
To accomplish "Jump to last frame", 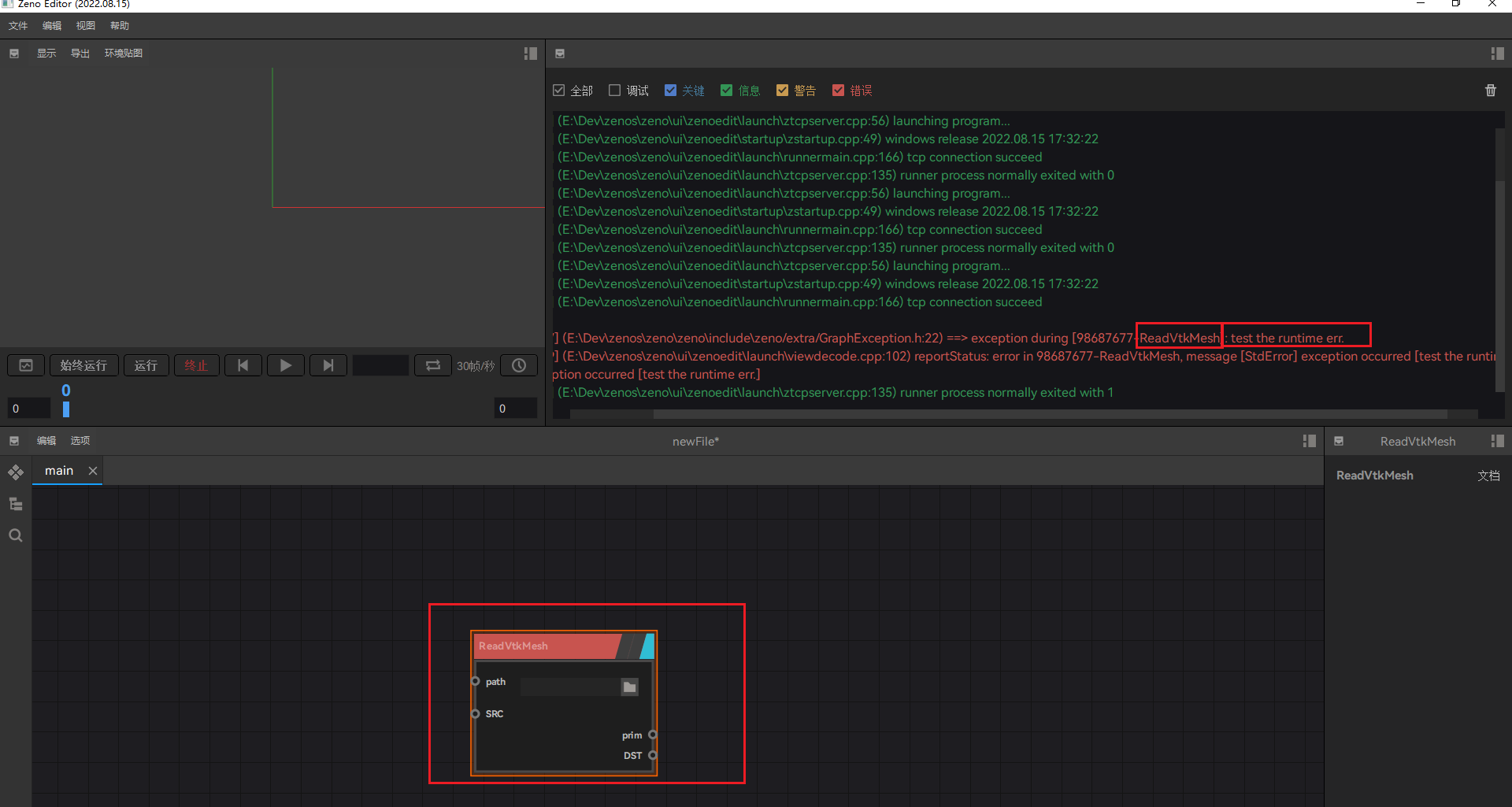I will (328, 365).
